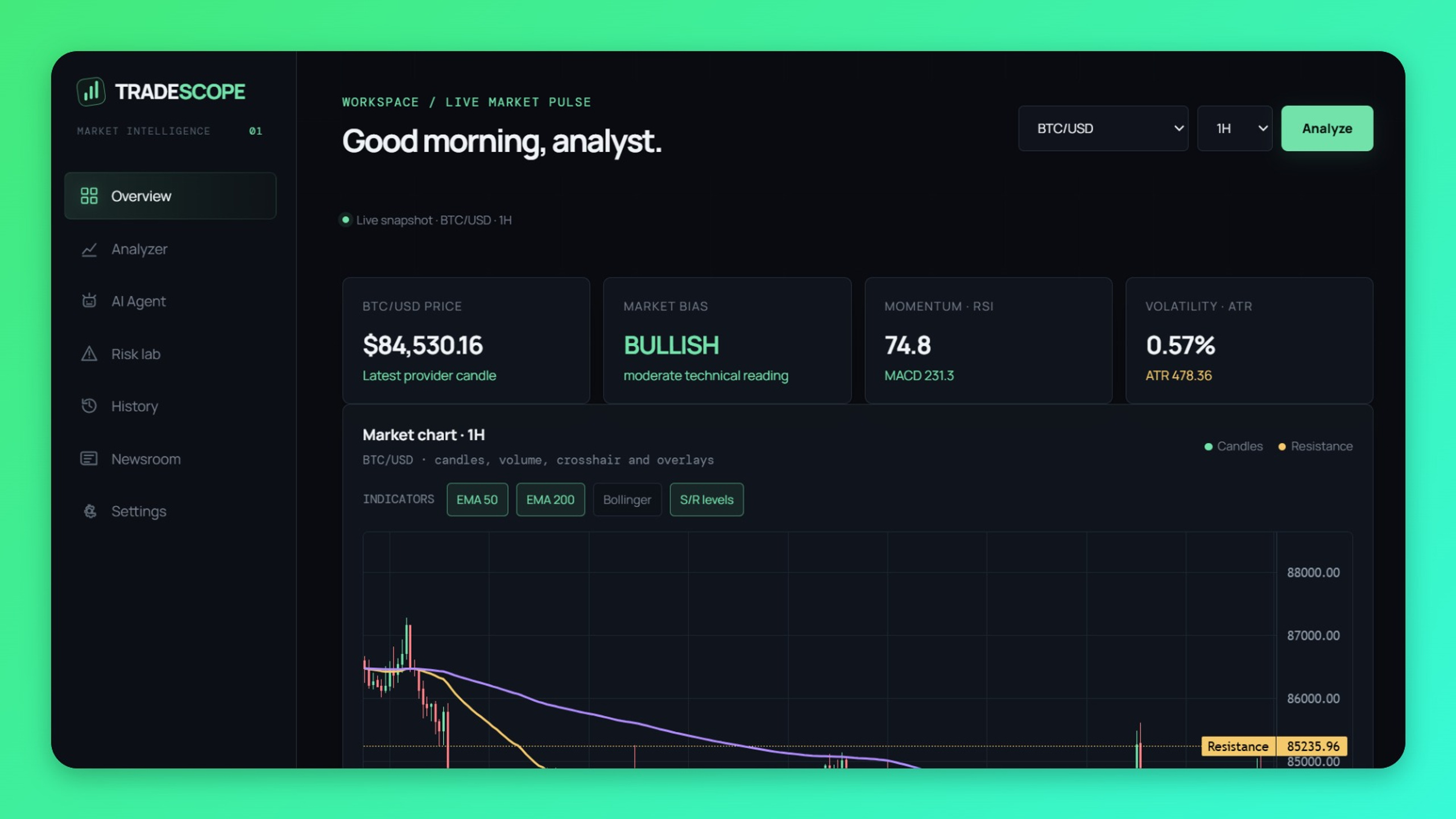1456x819 pixels.
Task: Click the Analyze button
Action: [x=1327, y=128]
